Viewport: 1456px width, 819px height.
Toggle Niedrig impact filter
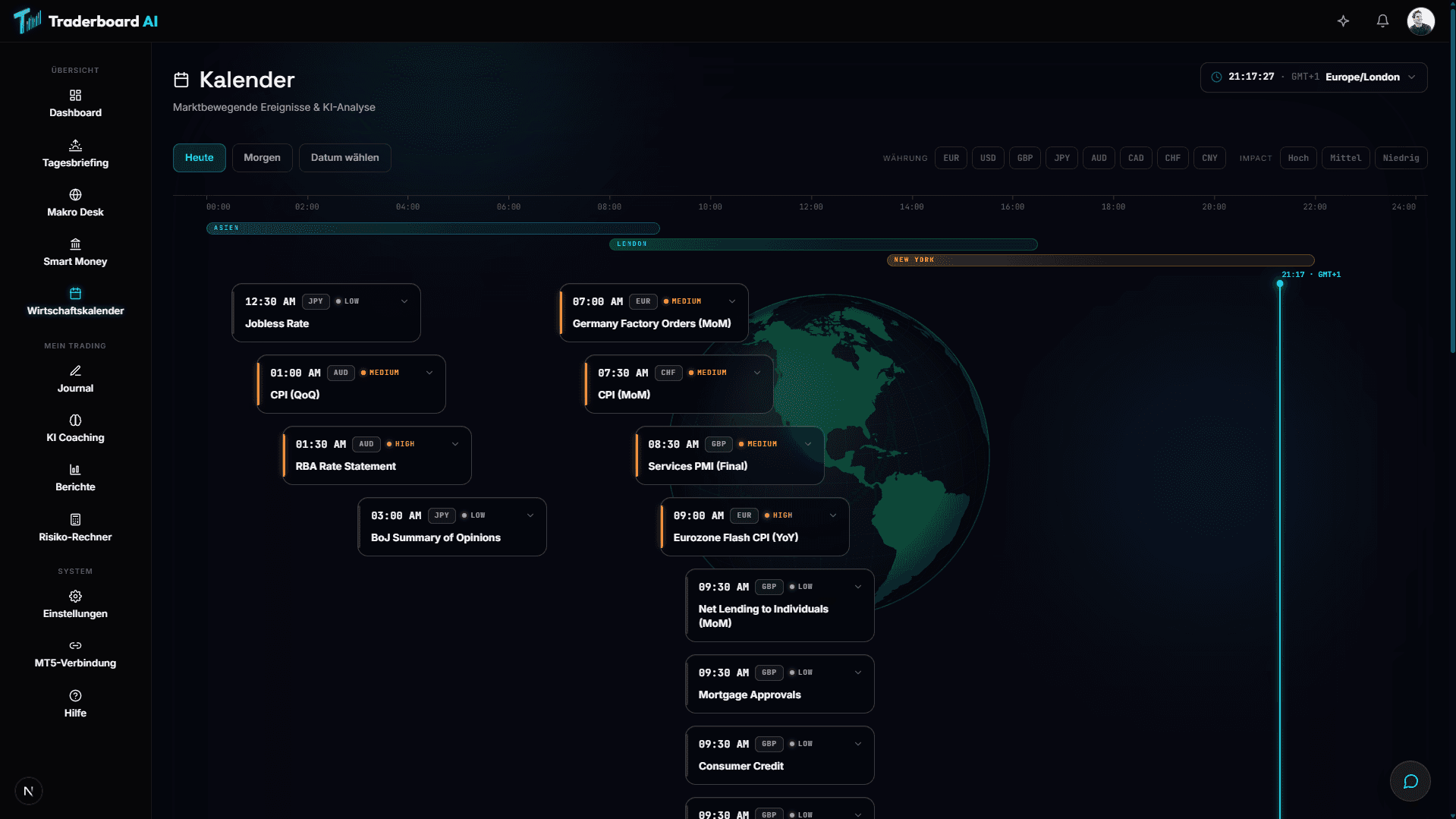tap(1401, 158)
